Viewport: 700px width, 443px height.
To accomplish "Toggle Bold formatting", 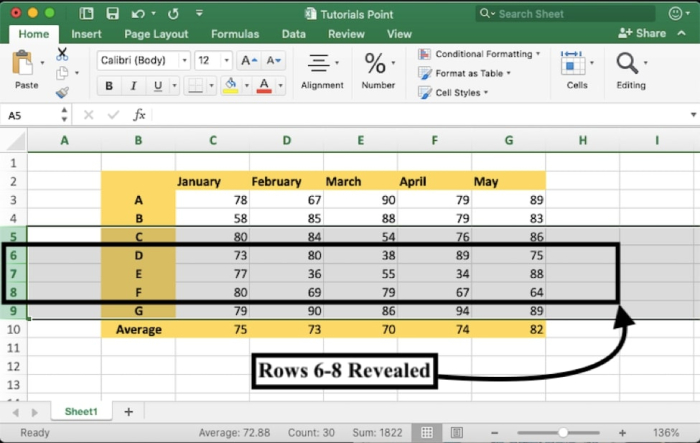I will [x=107, y=85].
